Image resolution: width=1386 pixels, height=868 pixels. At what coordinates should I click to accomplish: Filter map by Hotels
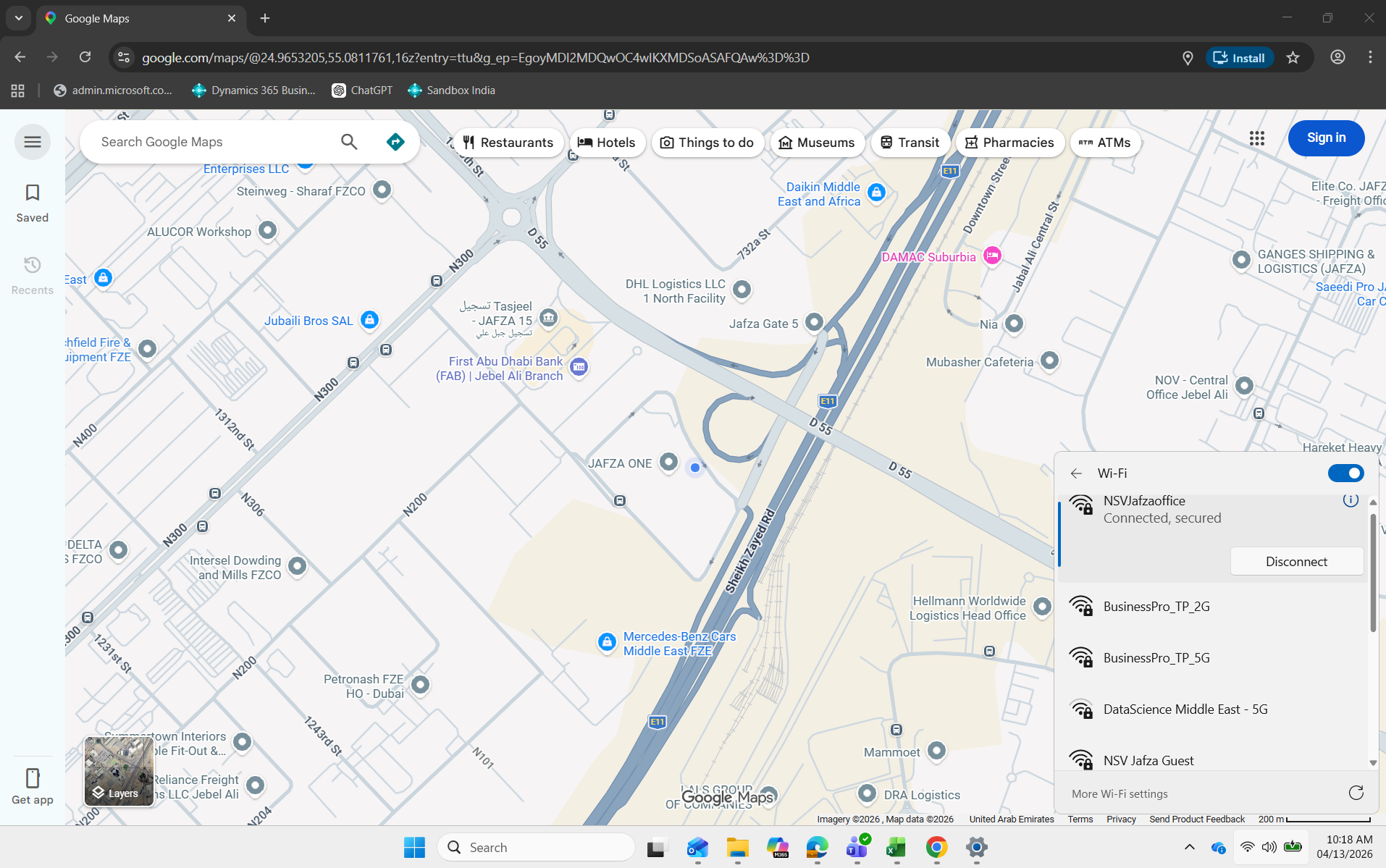pyautogui.click(x=606, y=143)
